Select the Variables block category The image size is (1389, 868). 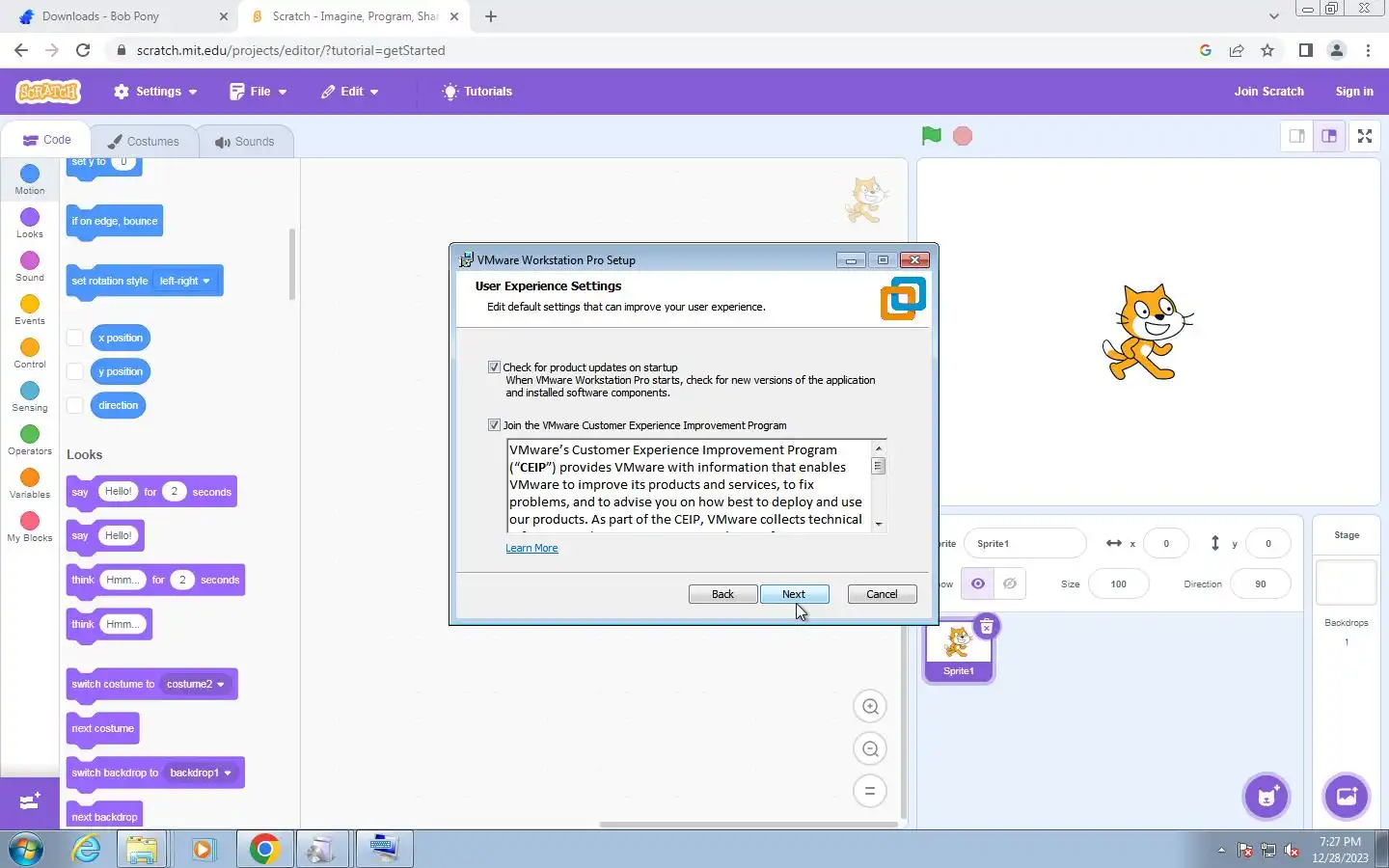pos(30,483)
